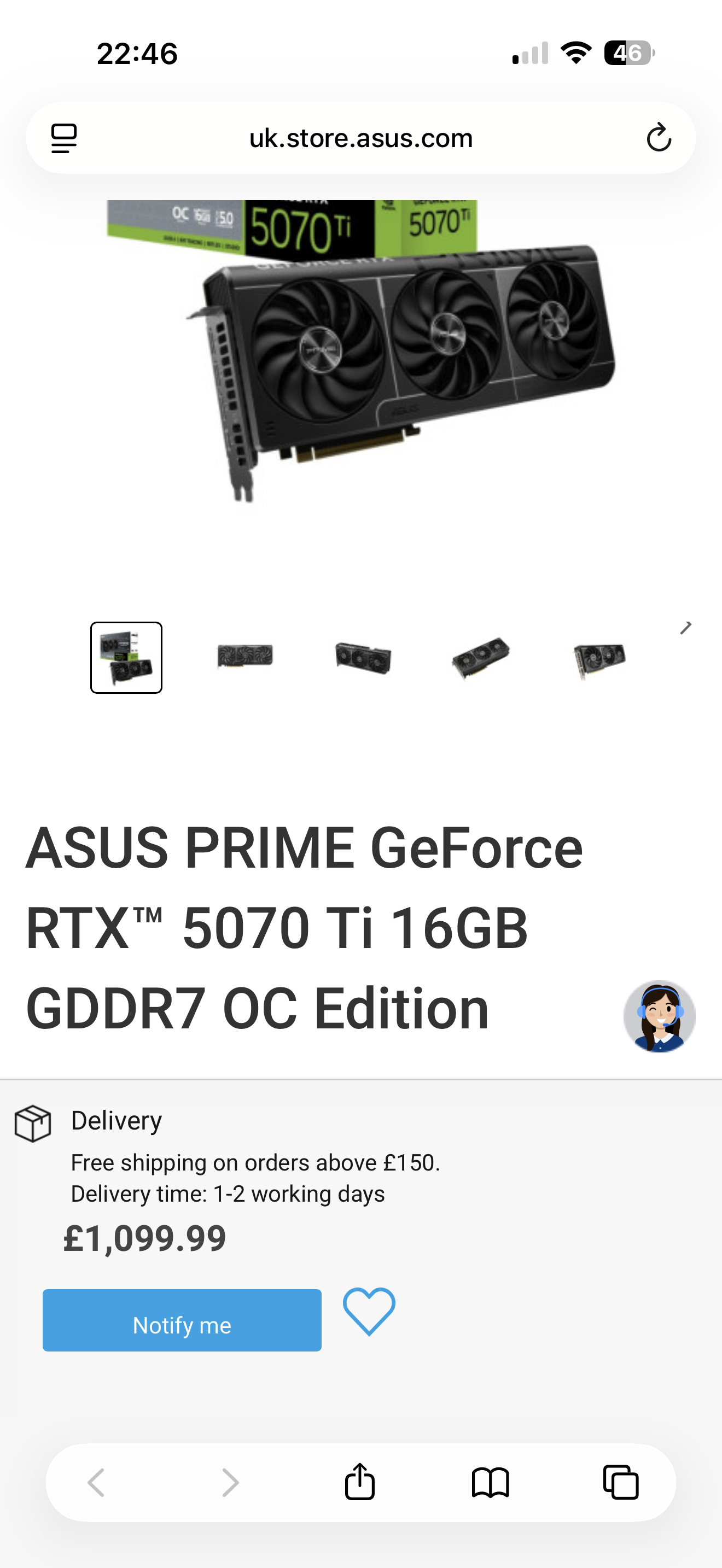Select the second front-view GPU thumbnail
Viewport: 722px width, 1568px height.
244,656
